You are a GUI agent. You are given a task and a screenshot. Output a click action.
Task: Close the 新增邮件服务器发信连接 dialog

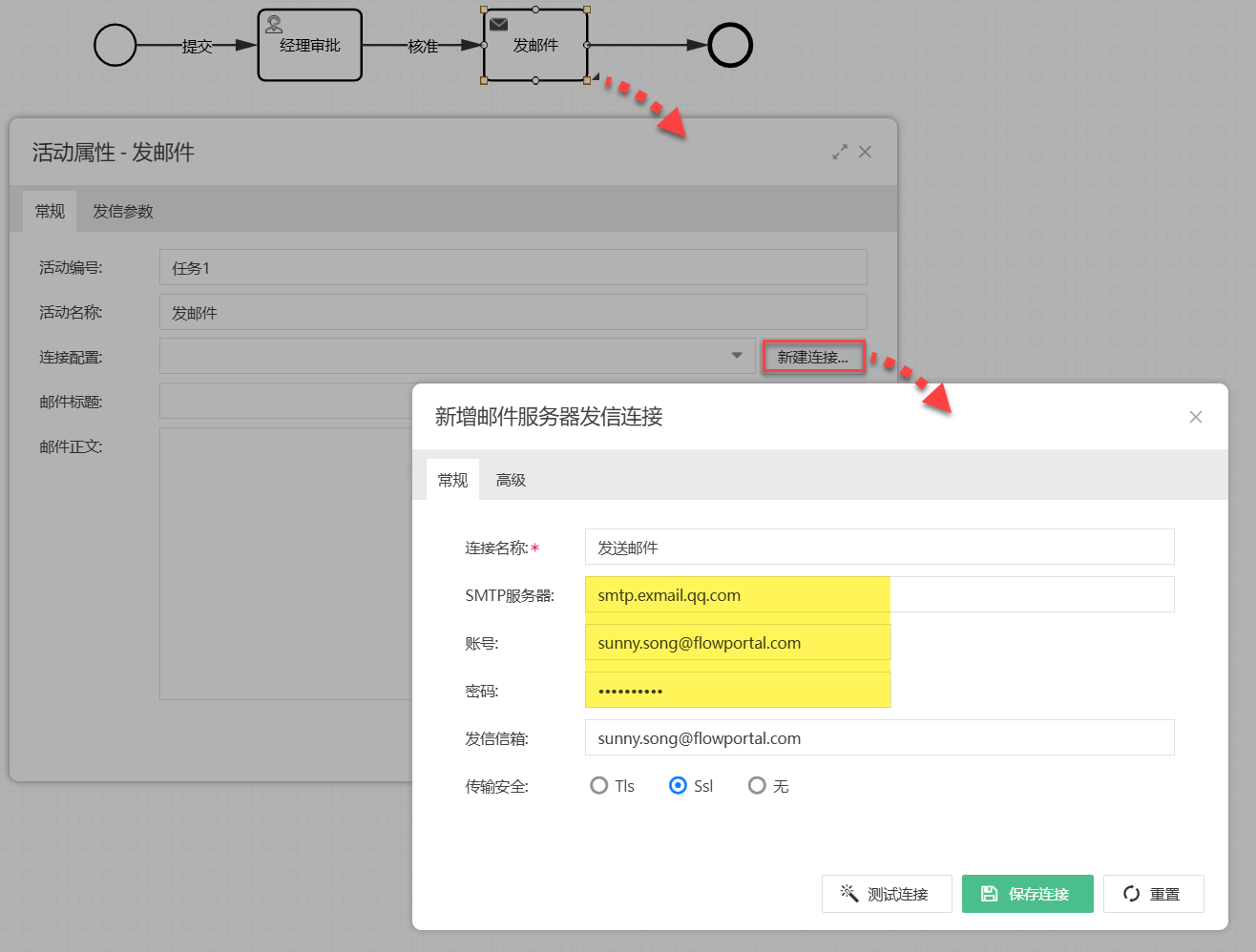click(1195, 417)
